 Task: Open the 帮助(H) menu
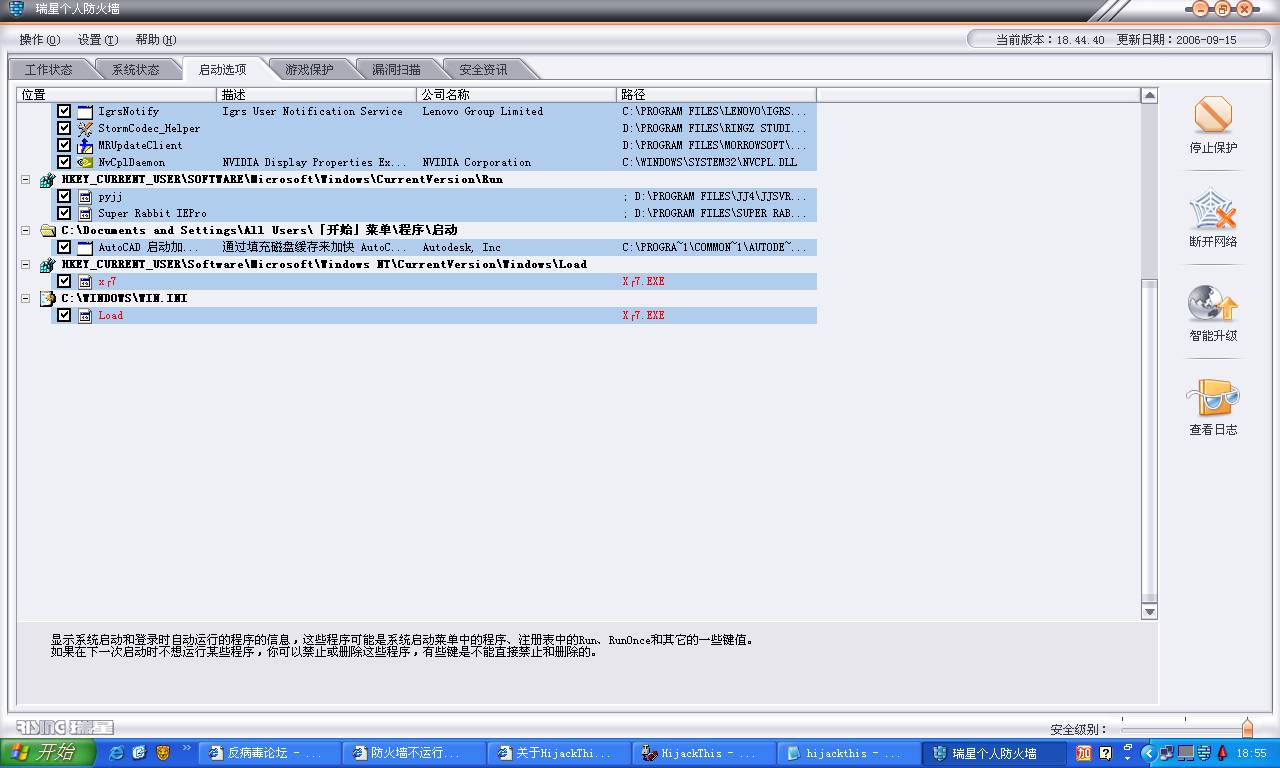156,40
